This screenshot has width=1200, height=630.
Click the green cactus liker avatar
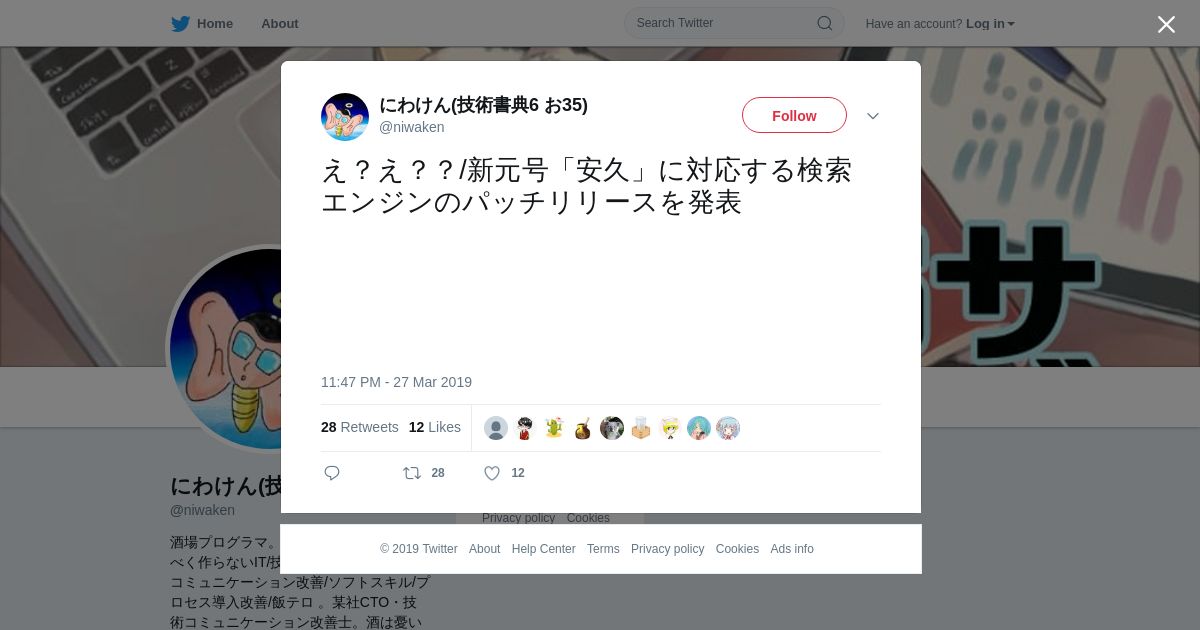pos(554,428)
